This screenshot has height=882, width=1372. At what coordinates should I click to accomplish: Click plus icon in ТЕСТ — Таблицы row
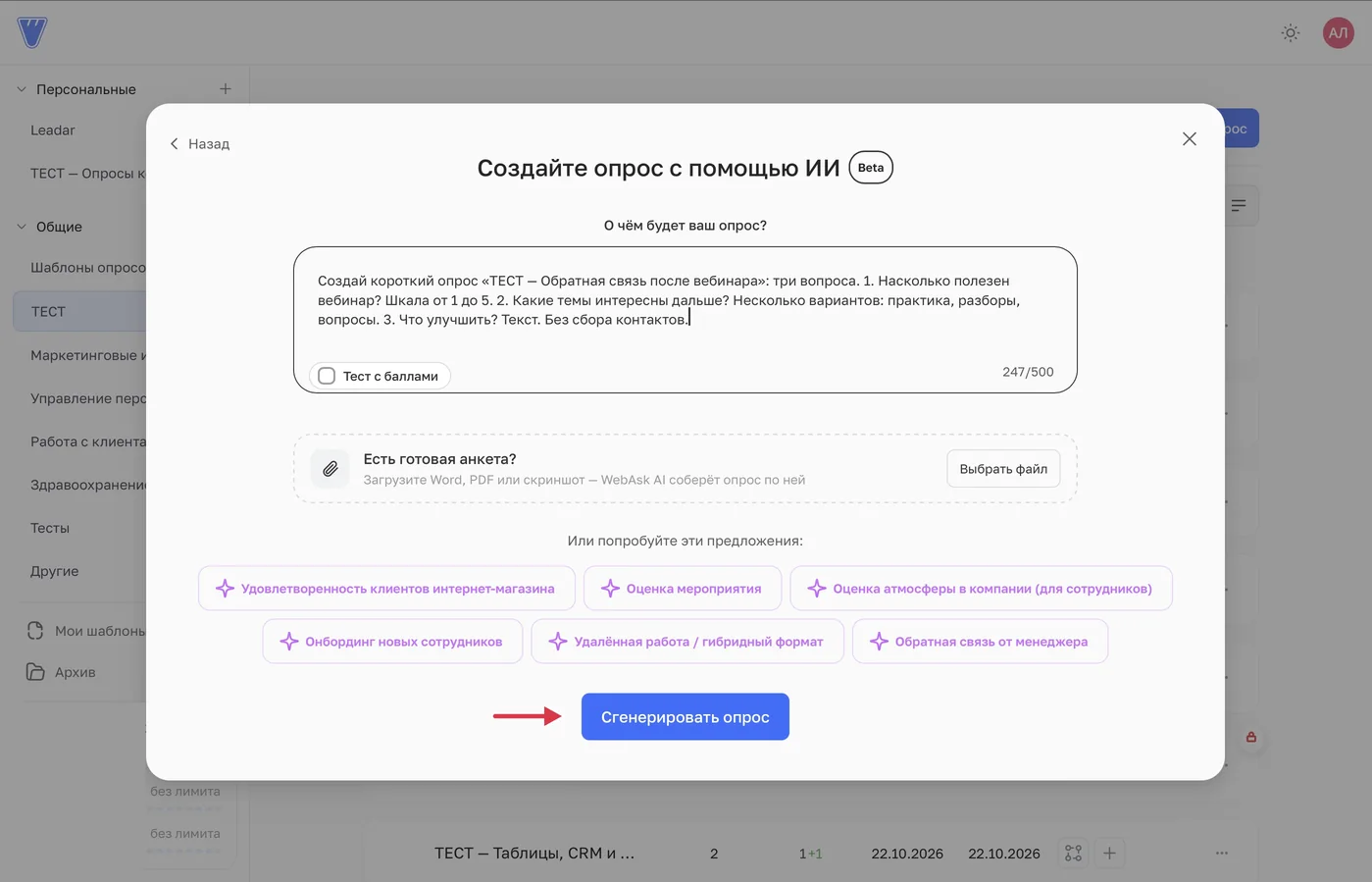(x=1109, y=854)
